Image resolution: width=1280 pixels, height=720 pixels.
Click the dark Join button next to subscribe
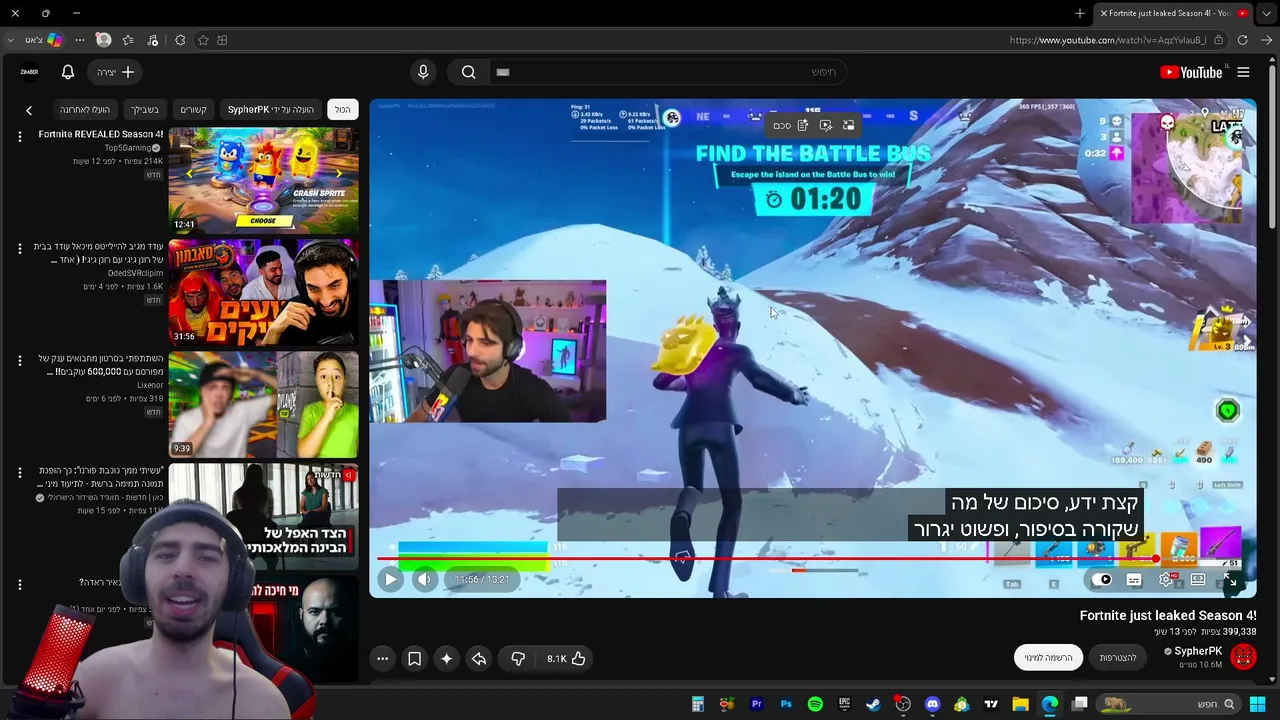pyautogui.click(x=1118, y=657)
